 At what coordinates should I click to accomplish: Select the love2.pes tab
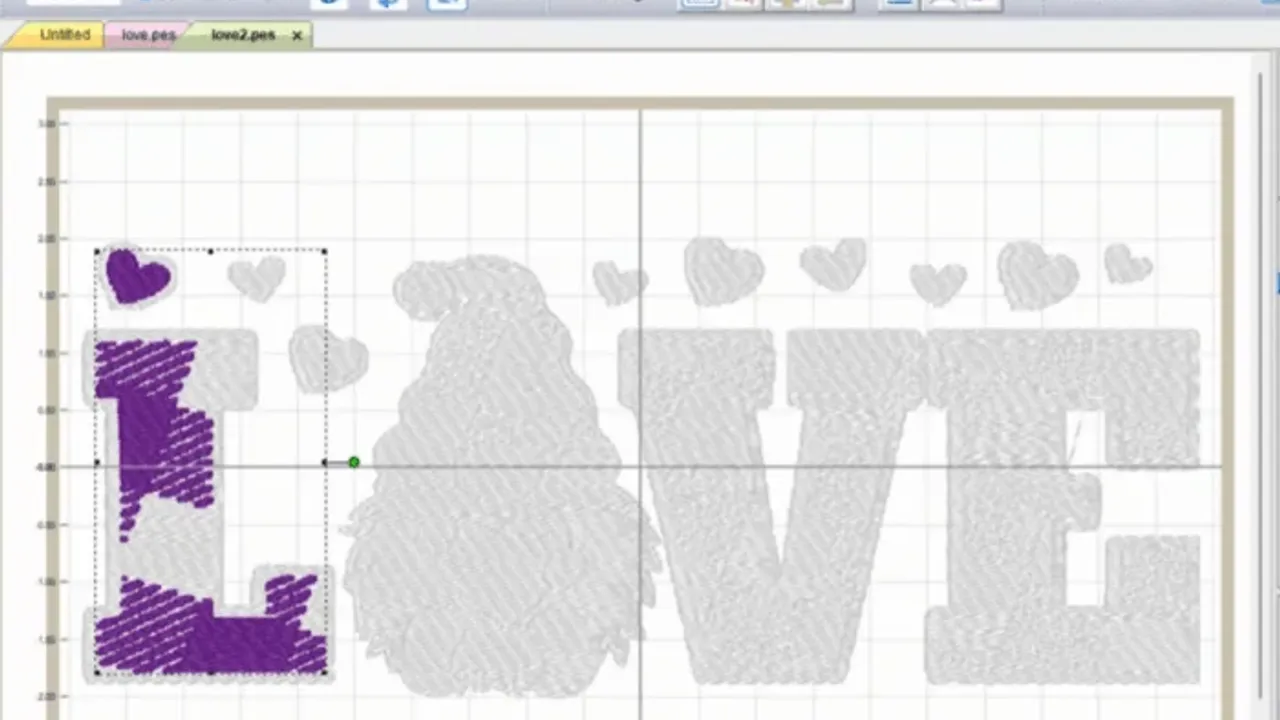point(242,35)
